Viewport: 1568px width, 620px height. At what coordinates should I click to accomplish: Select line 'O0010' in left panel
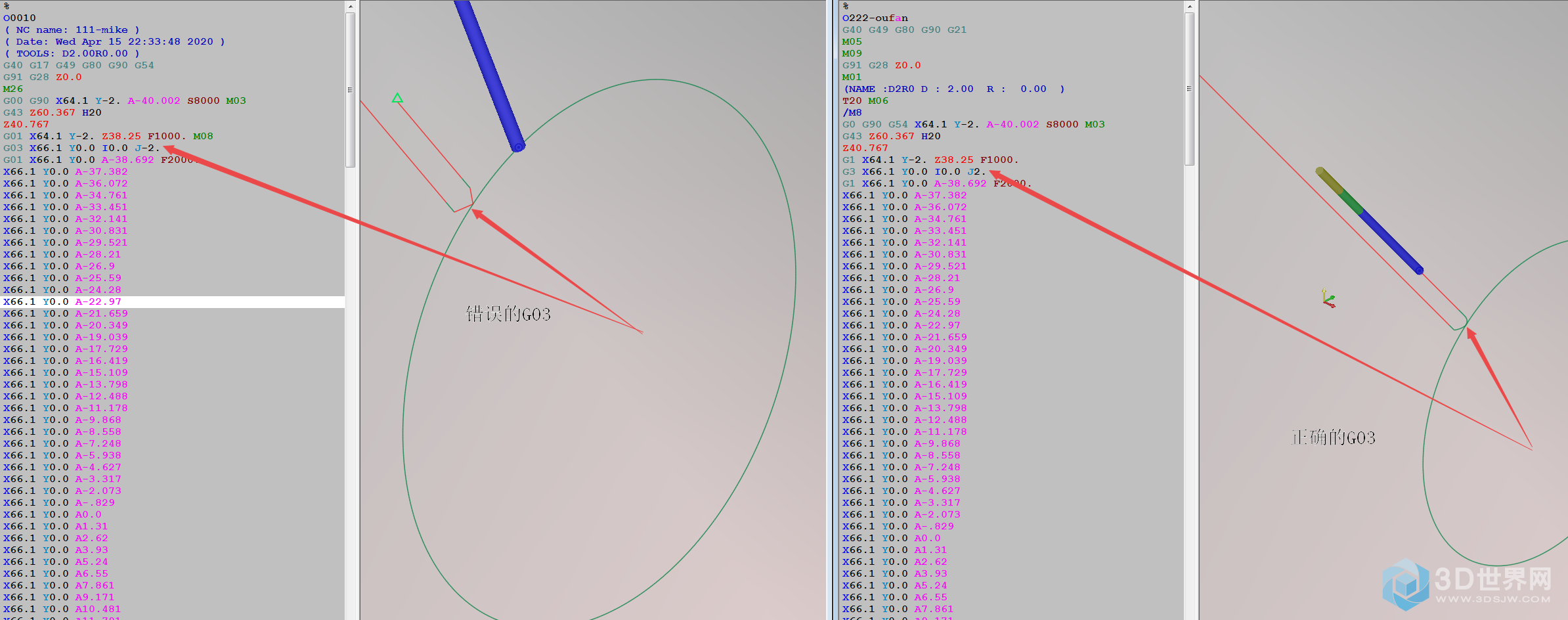click(20, 18)
